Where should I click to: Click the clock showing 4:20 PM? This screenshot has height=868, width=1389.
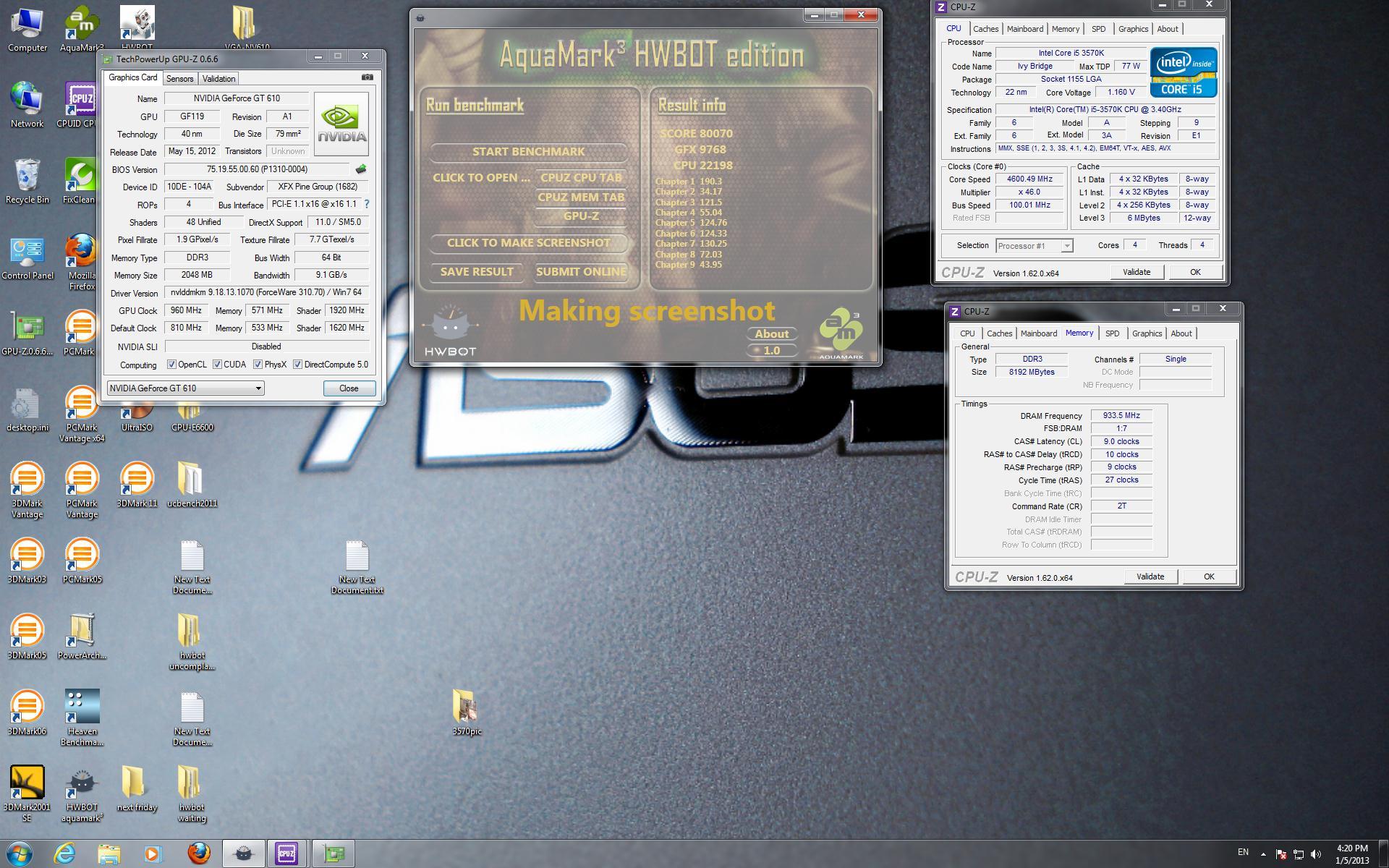[x=1352, y=848]
